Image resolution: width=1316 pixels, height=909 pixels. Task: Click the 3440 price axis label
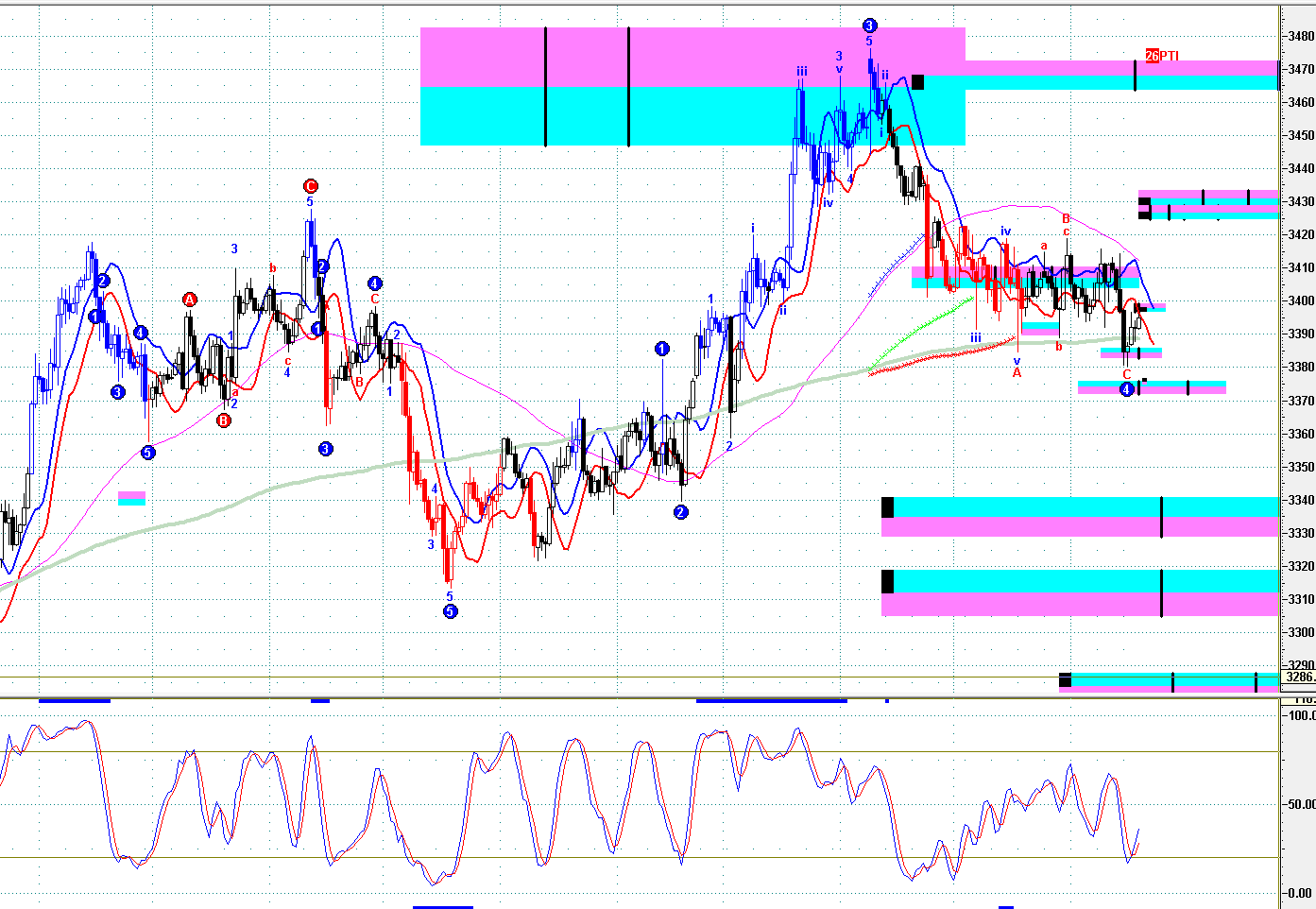pyautogui.click(x=1301, y=168)
